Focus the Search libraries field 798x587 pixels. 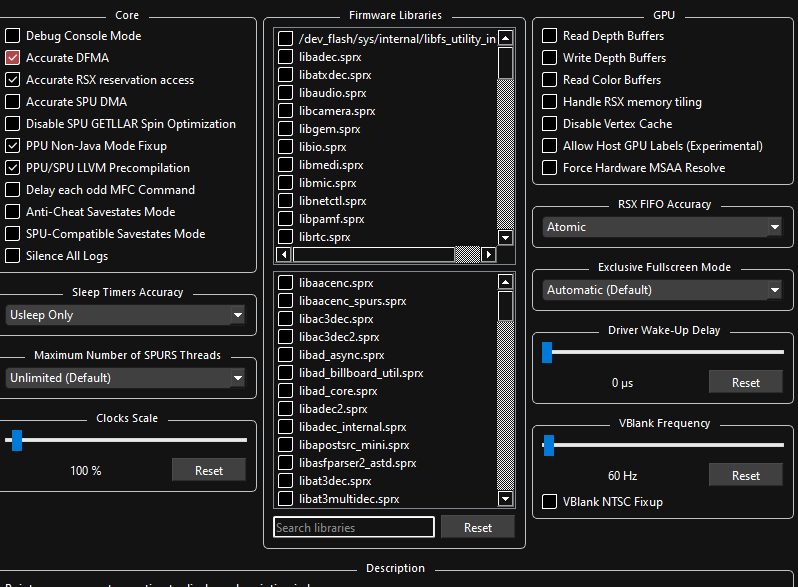354,527
